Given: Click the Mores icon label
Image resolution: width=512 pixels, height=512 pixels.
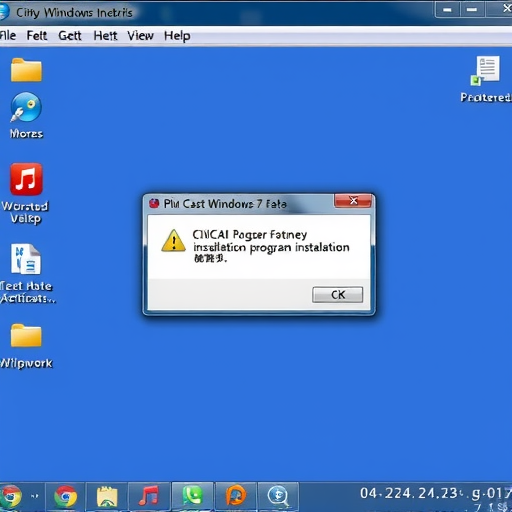Looking at the screenshot, I should click(26, 134).
